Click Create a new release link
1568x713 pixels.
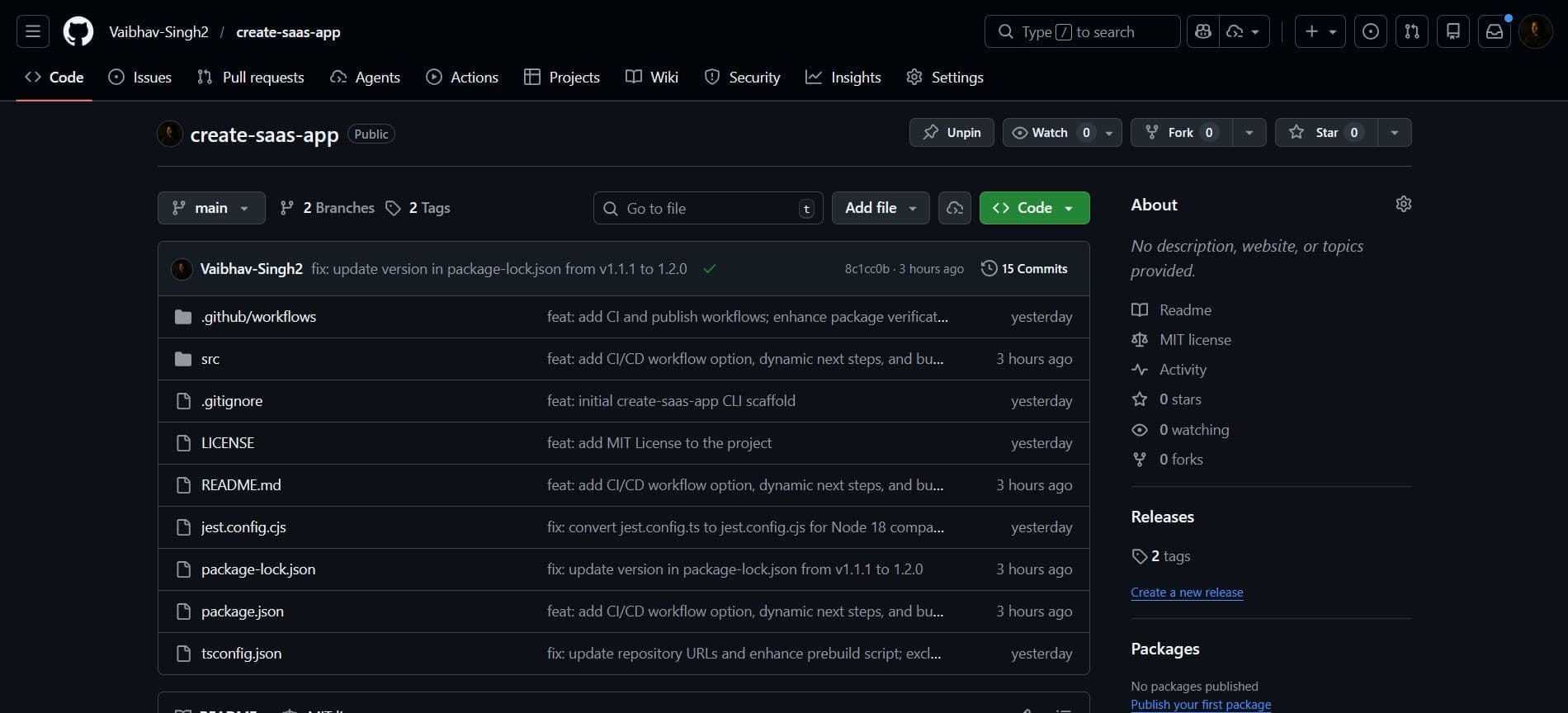pos(1187,593)
